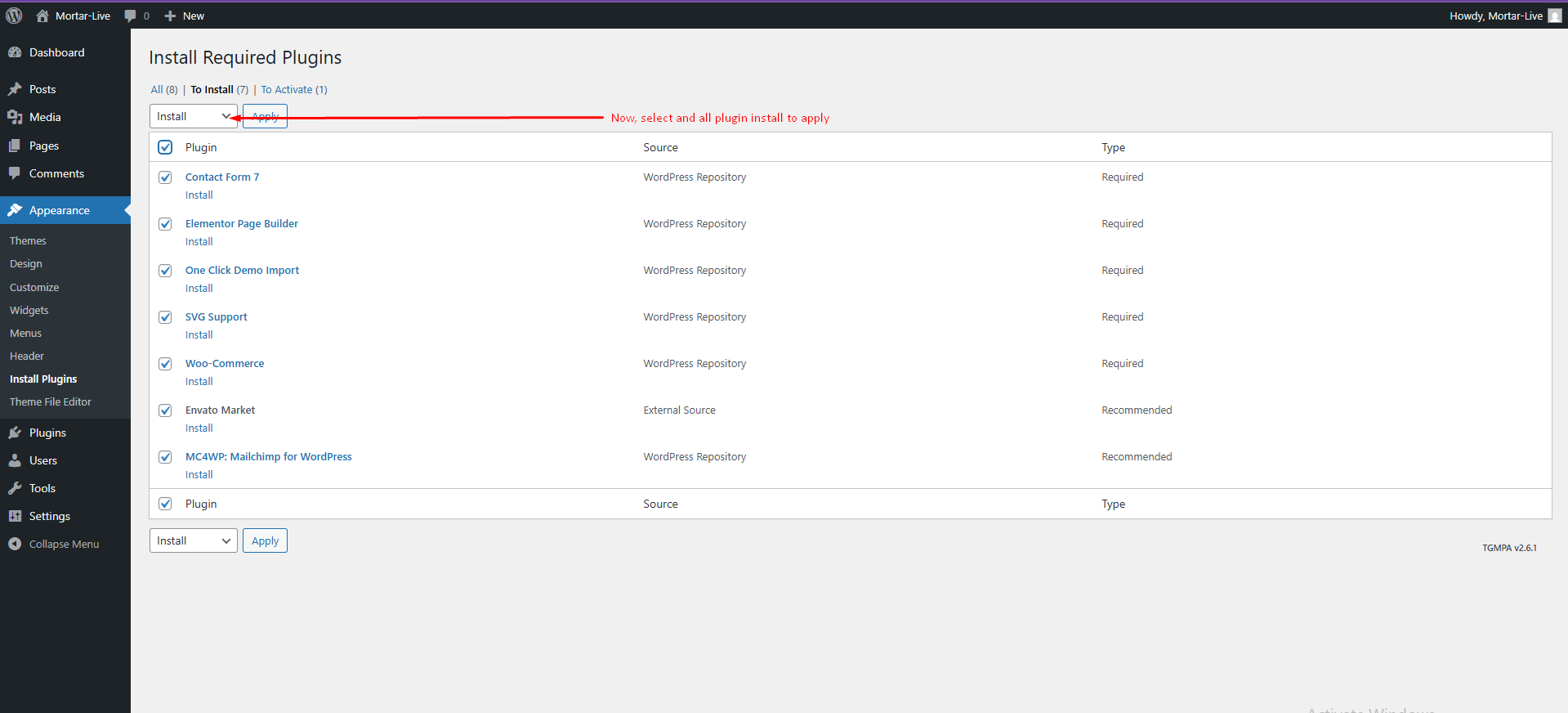Click Install under Woo-Commerce
The image size is (1568, 713).
199,382
